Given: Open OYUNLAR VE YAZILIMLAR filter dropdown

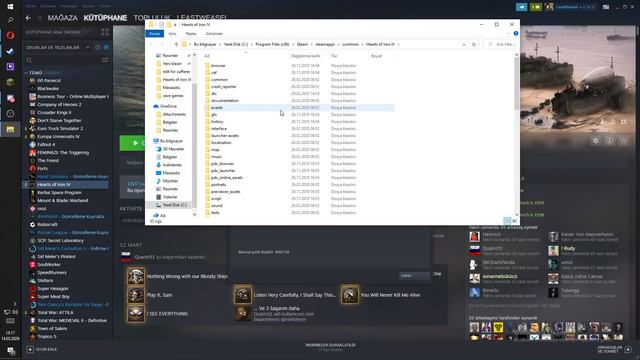Looking at the screenshot, I should 58,47.
